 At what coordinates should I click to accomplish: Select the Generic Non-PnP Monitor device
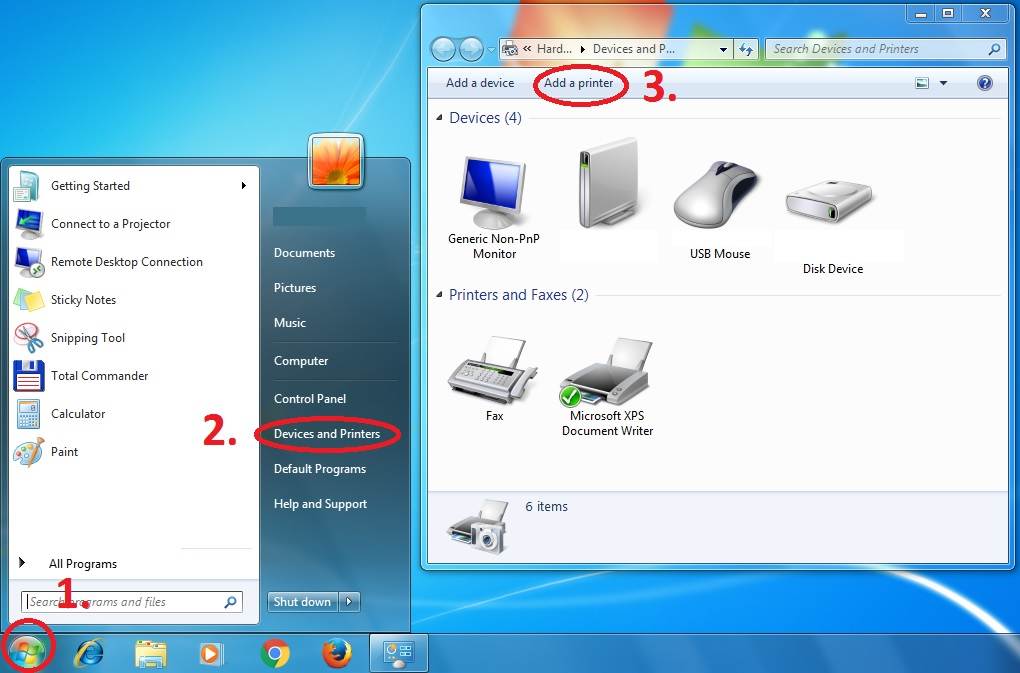(494, 207)
